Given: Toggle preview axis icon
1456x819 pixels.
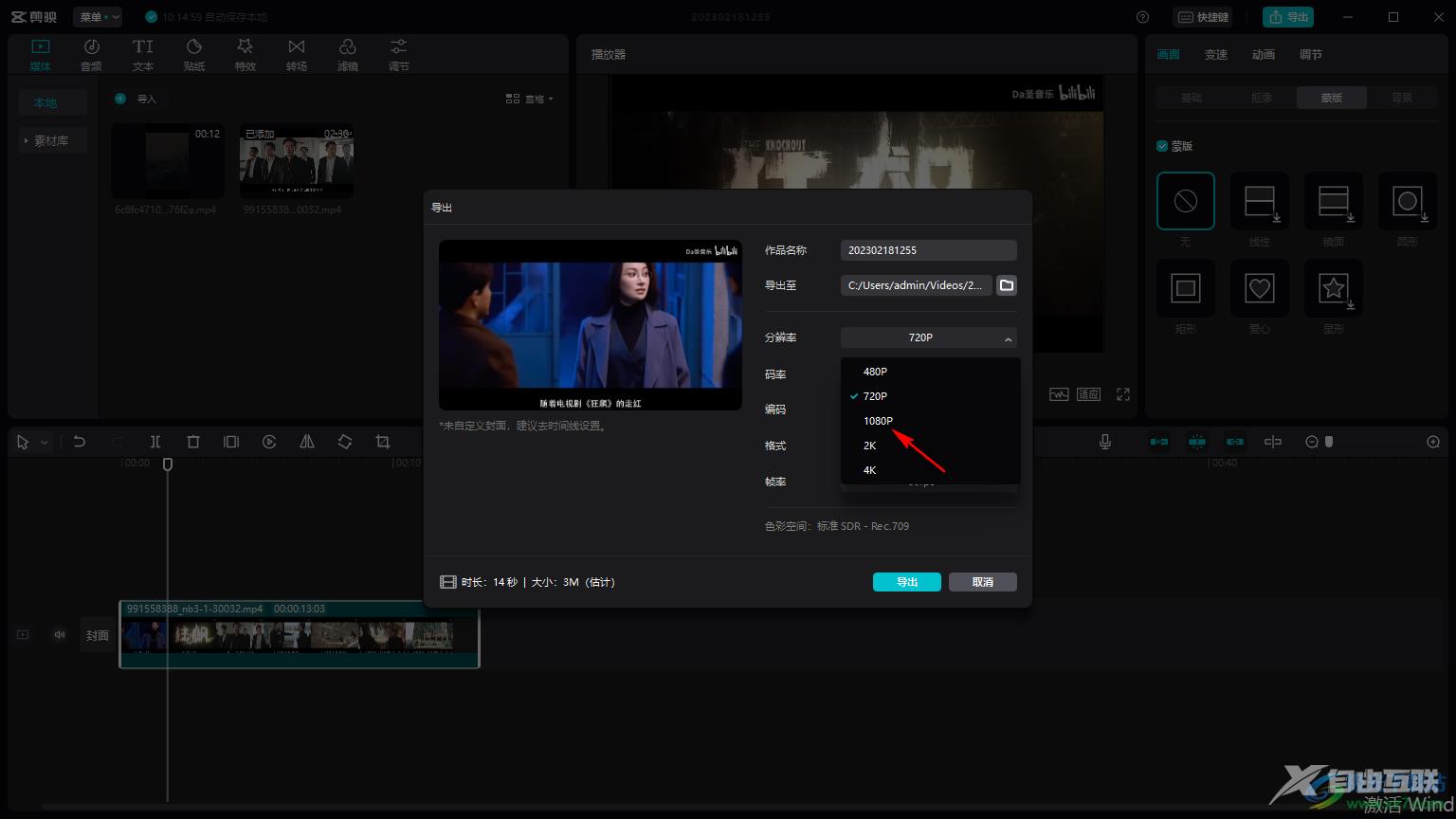Looking at the screenshot, I should pos(1273,442).
